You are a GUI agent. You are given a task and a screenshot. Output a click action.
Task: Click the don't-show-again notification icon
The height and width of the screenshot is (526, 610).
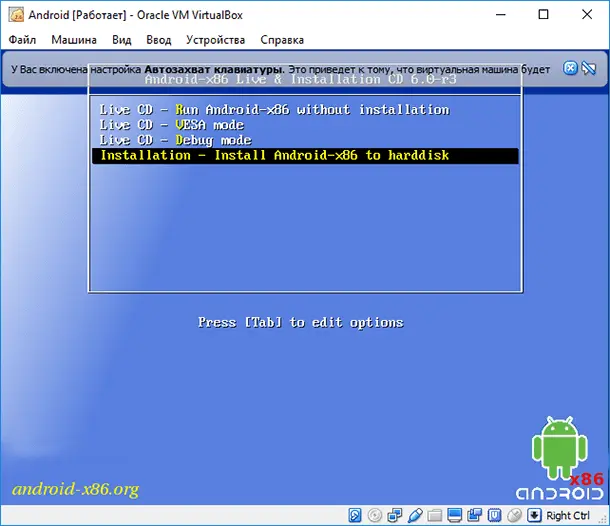coord(589,68)
